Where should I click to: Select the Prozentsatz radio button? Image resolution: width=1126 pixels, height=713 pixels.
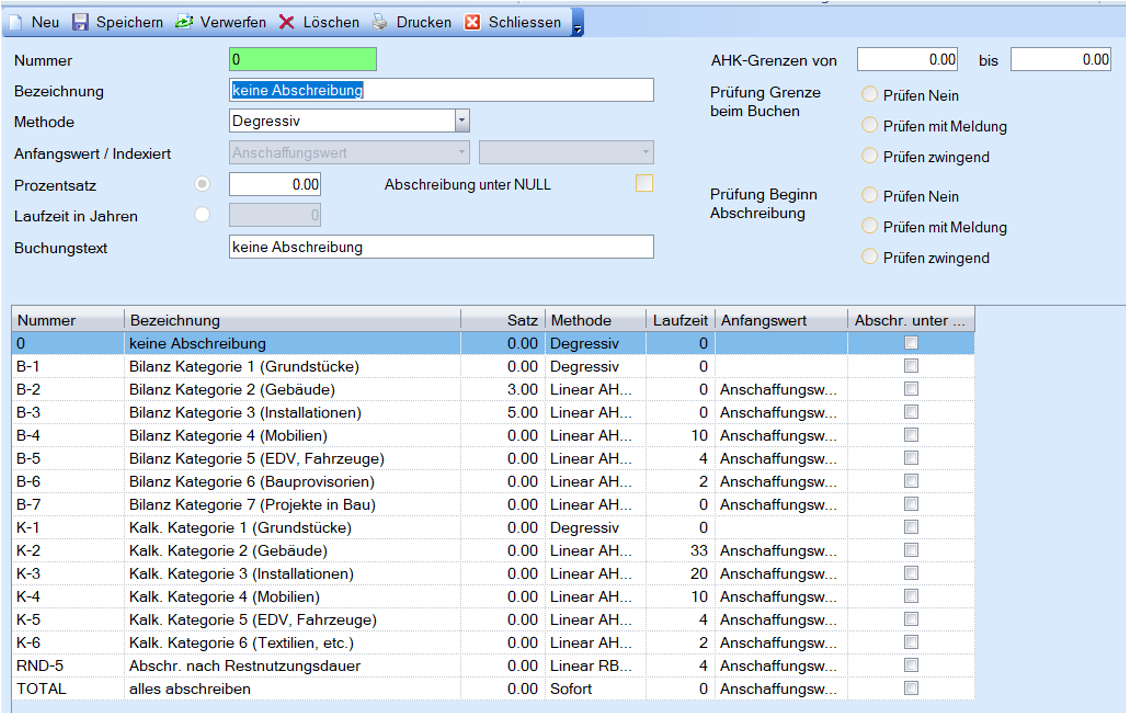[x=204, y=184]
